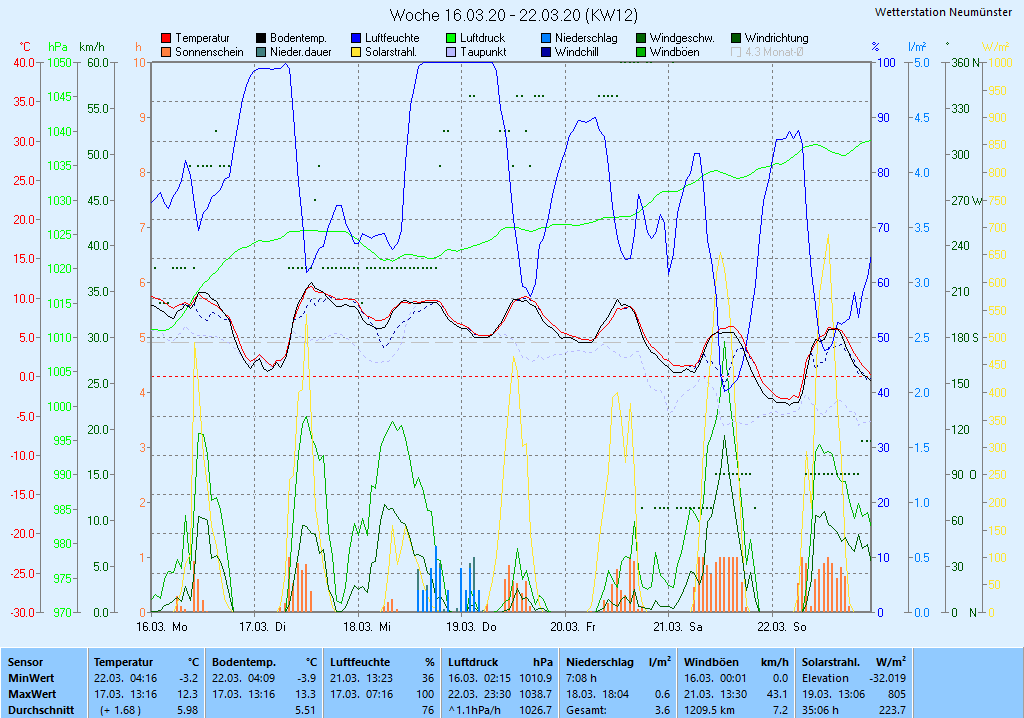This screenshot has height=718, width=1024.
Task: Click the Niederschlag legend label
Action: click(586, 39)
